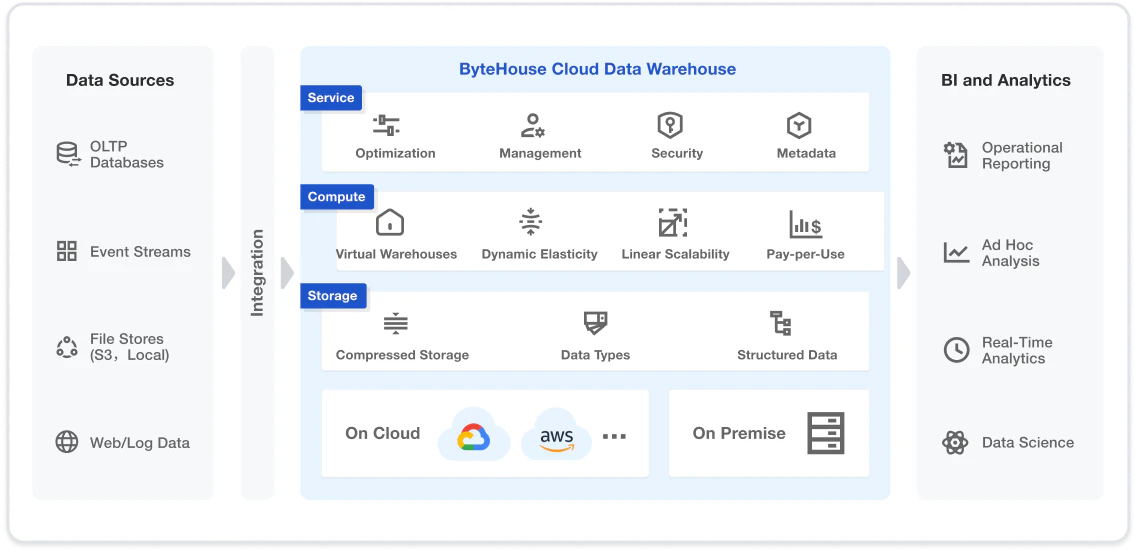Click the Structured Data tree icon
The height and width of the screenshot is (551, 1135).
click(x=780, y=323)
